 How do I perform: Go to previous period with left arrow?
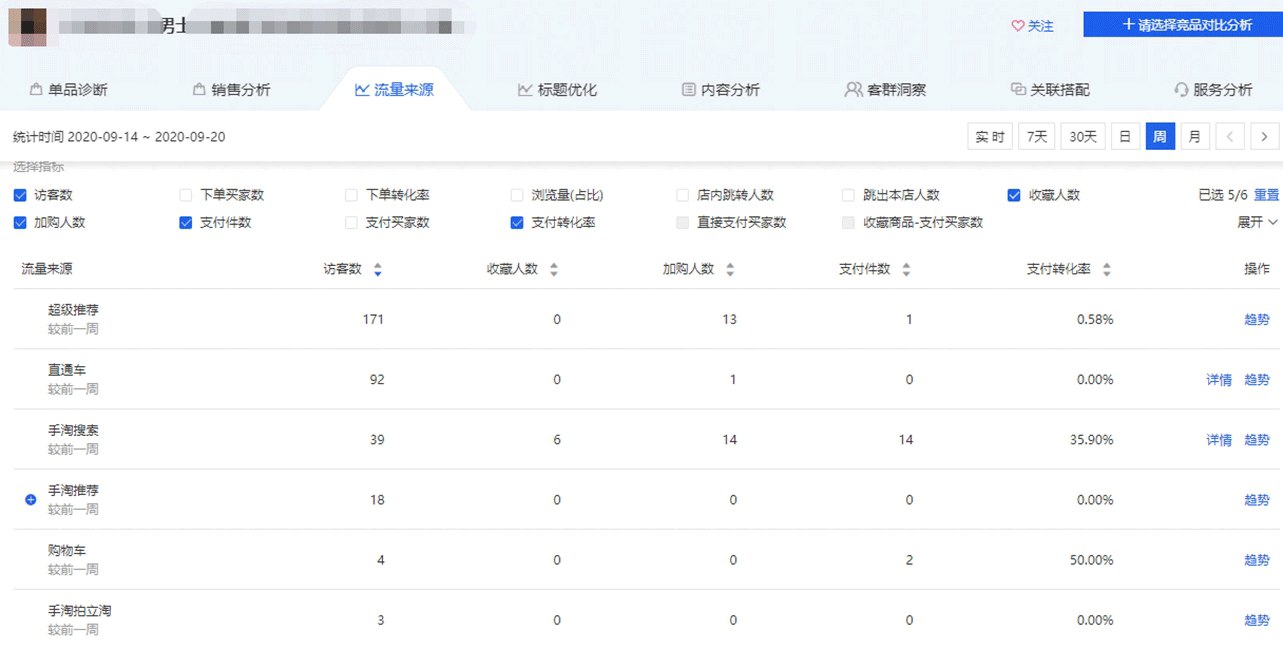point(1231,137)
